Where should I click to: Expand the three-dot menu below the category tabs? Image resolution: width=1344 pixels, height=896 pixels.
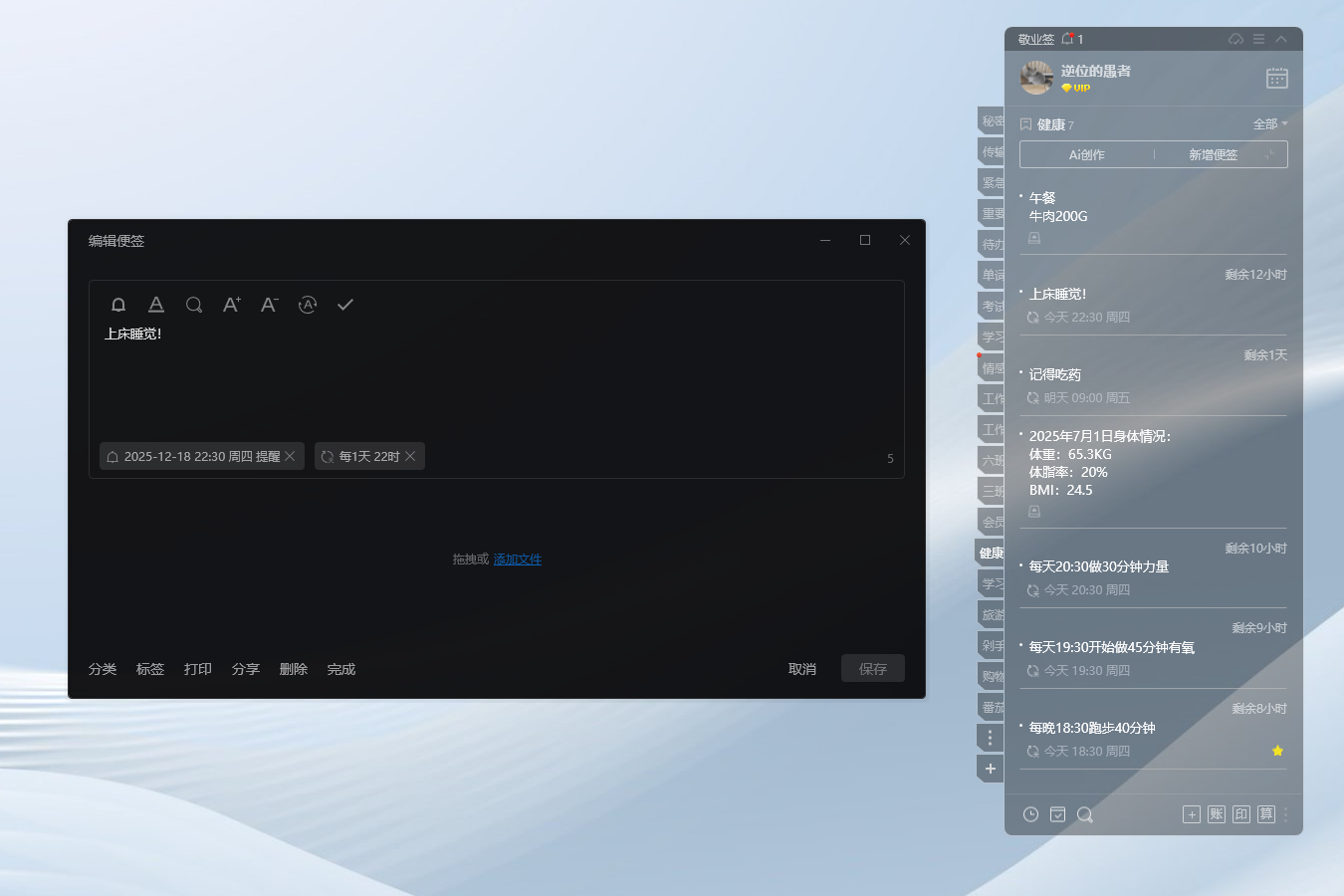click(990, 737)
